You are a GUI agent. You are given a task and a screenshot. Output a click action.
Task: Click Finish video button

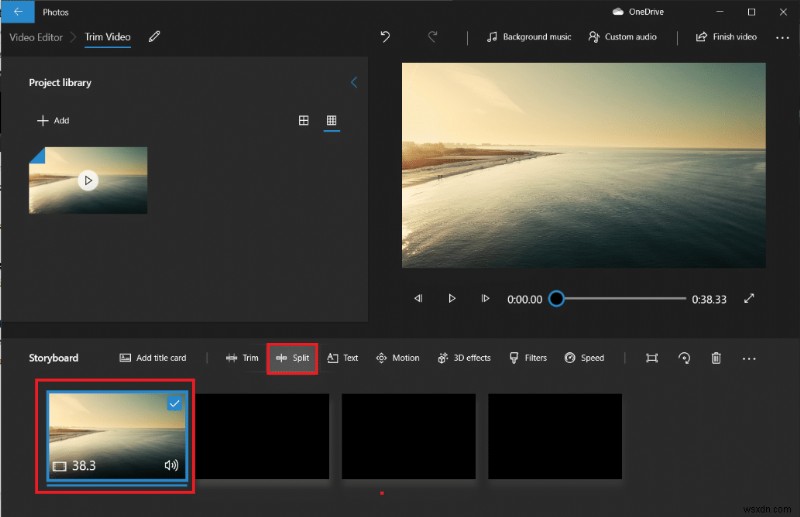(725, 37)
